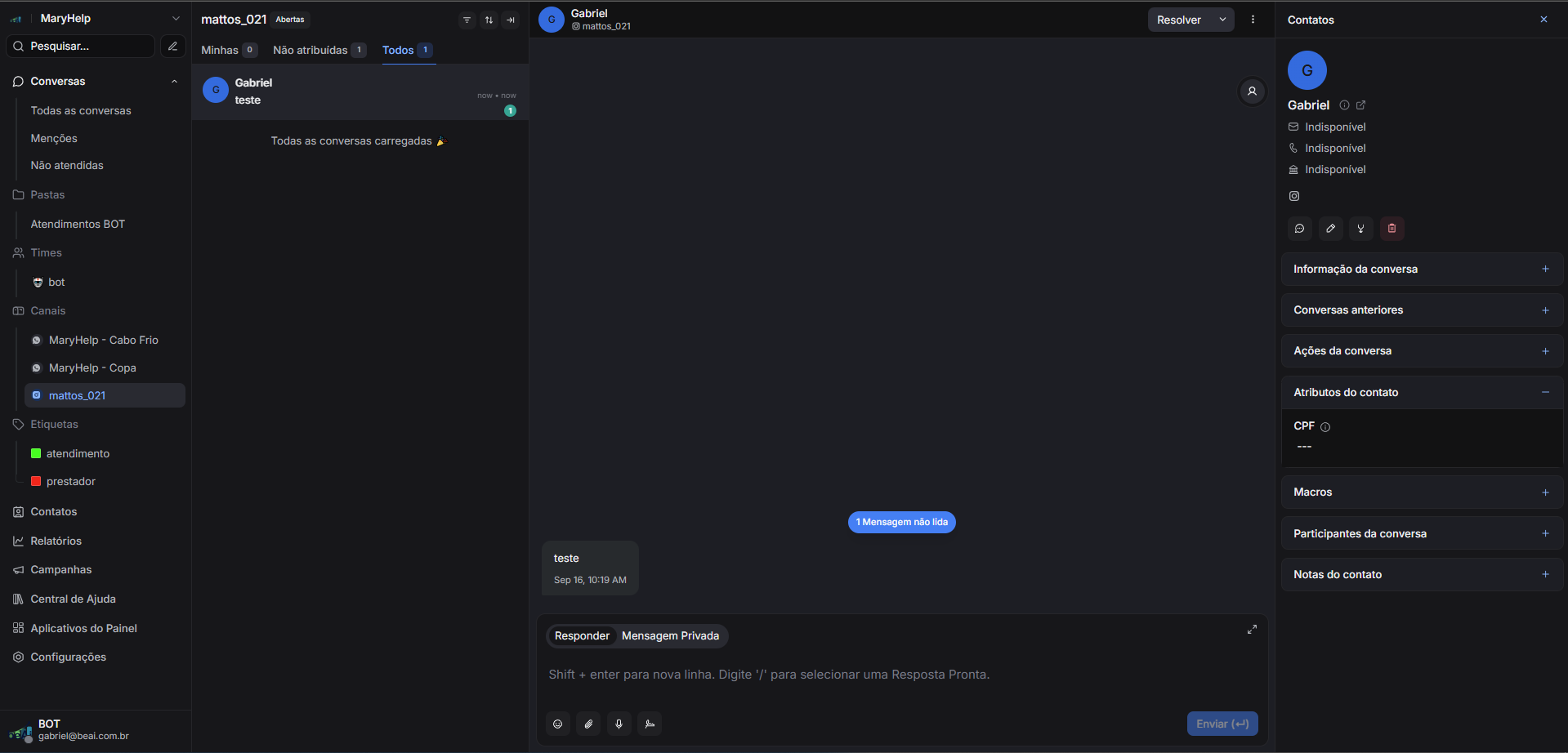This screenshot has height=753, width=1568.
Task: Open dropdown arrow beside Resolver
Action: click(x=1222, y=20)
